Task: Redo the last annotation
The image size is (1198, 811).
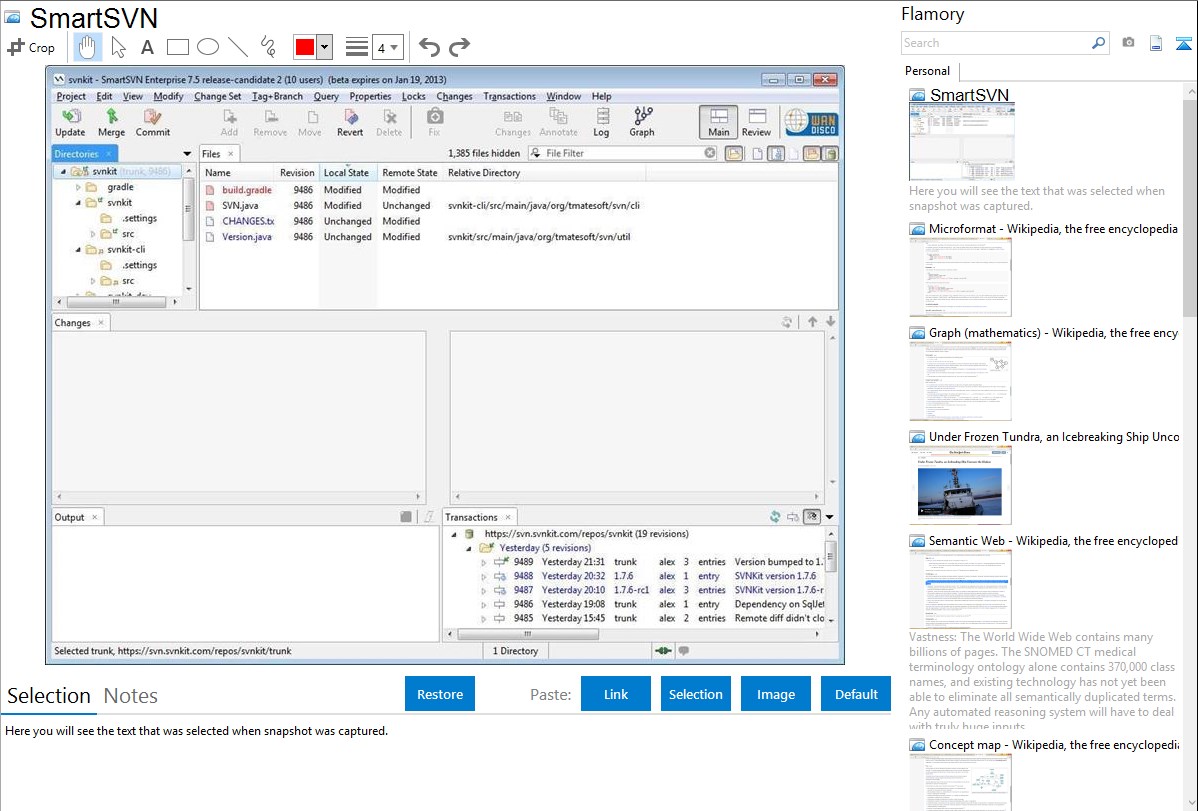Action: [459, 47]
